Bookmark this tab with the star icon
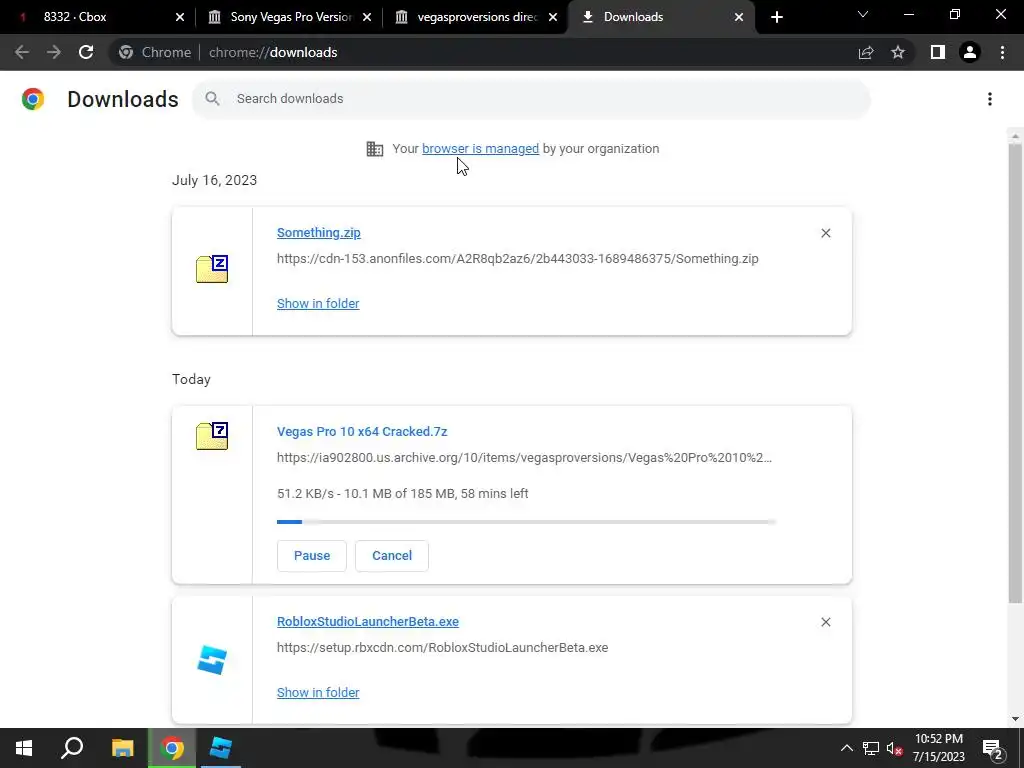 pos(898,52)
